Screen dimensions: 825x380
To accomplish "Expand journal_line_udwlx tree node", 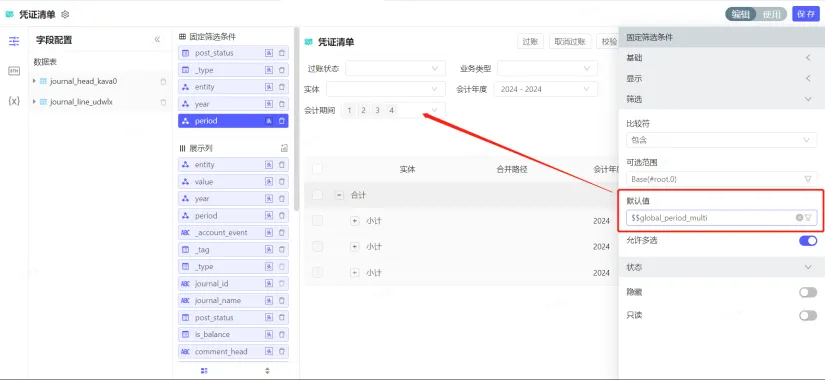I will [34, 102].
